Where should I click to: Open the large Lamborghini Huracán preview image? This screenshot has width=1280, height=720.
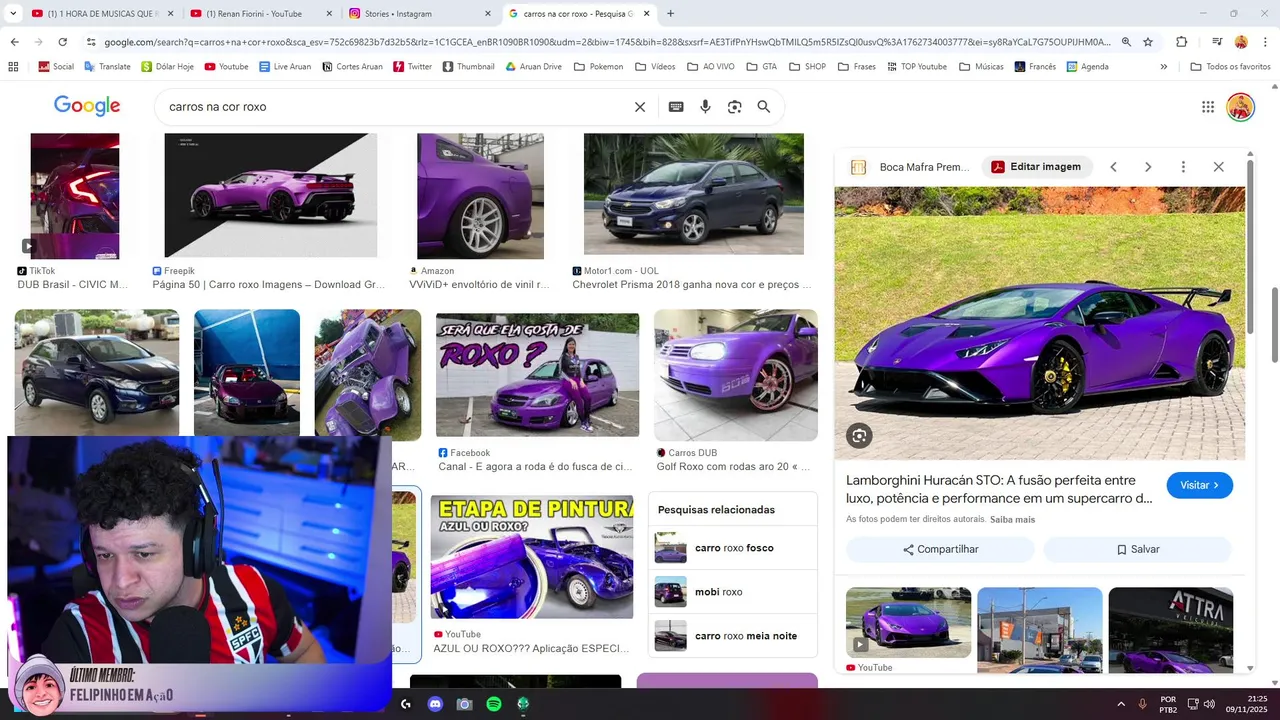click(1040, 323)
